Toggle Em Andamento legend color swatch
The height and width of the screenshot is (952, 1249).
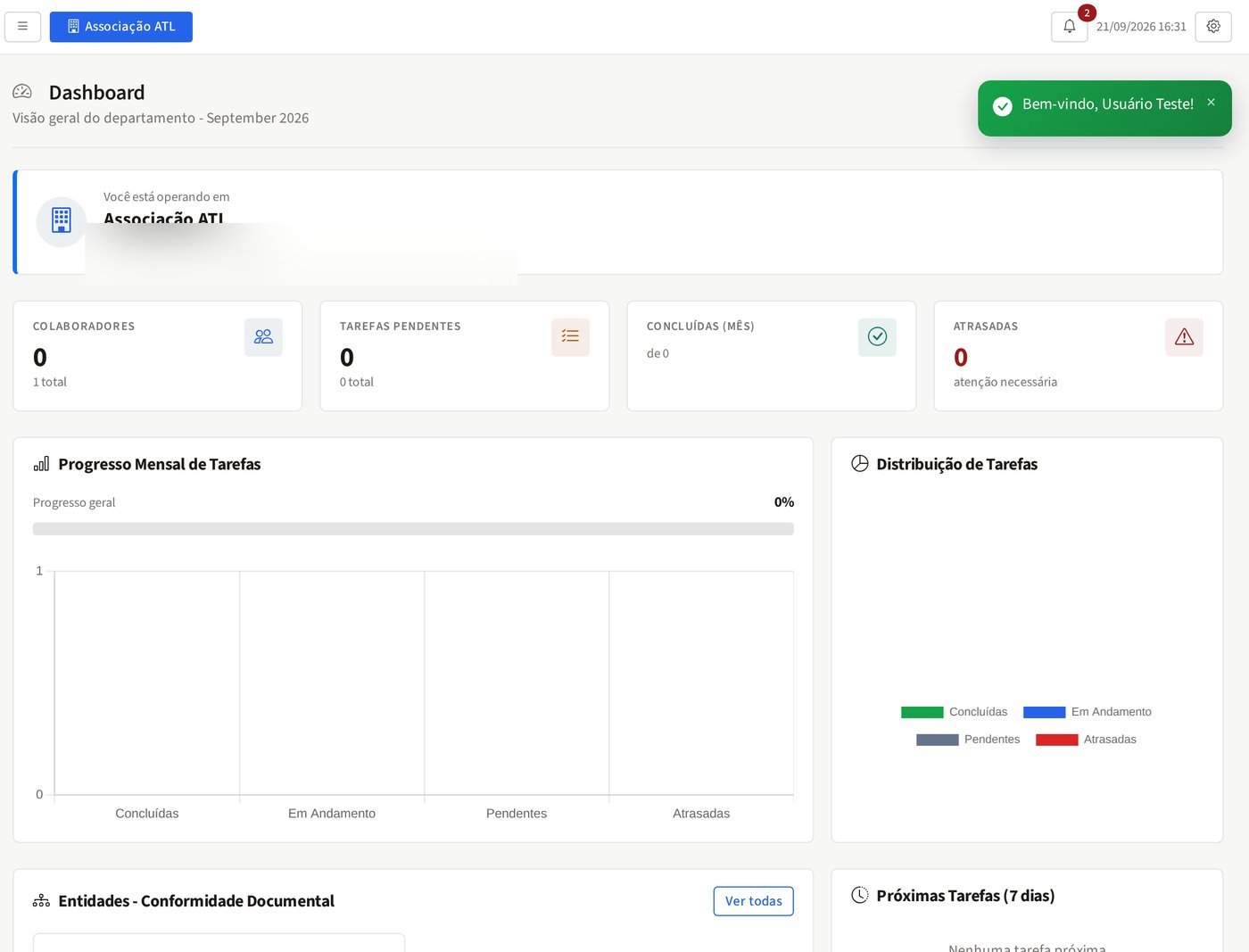click(x=1045, y=712)
